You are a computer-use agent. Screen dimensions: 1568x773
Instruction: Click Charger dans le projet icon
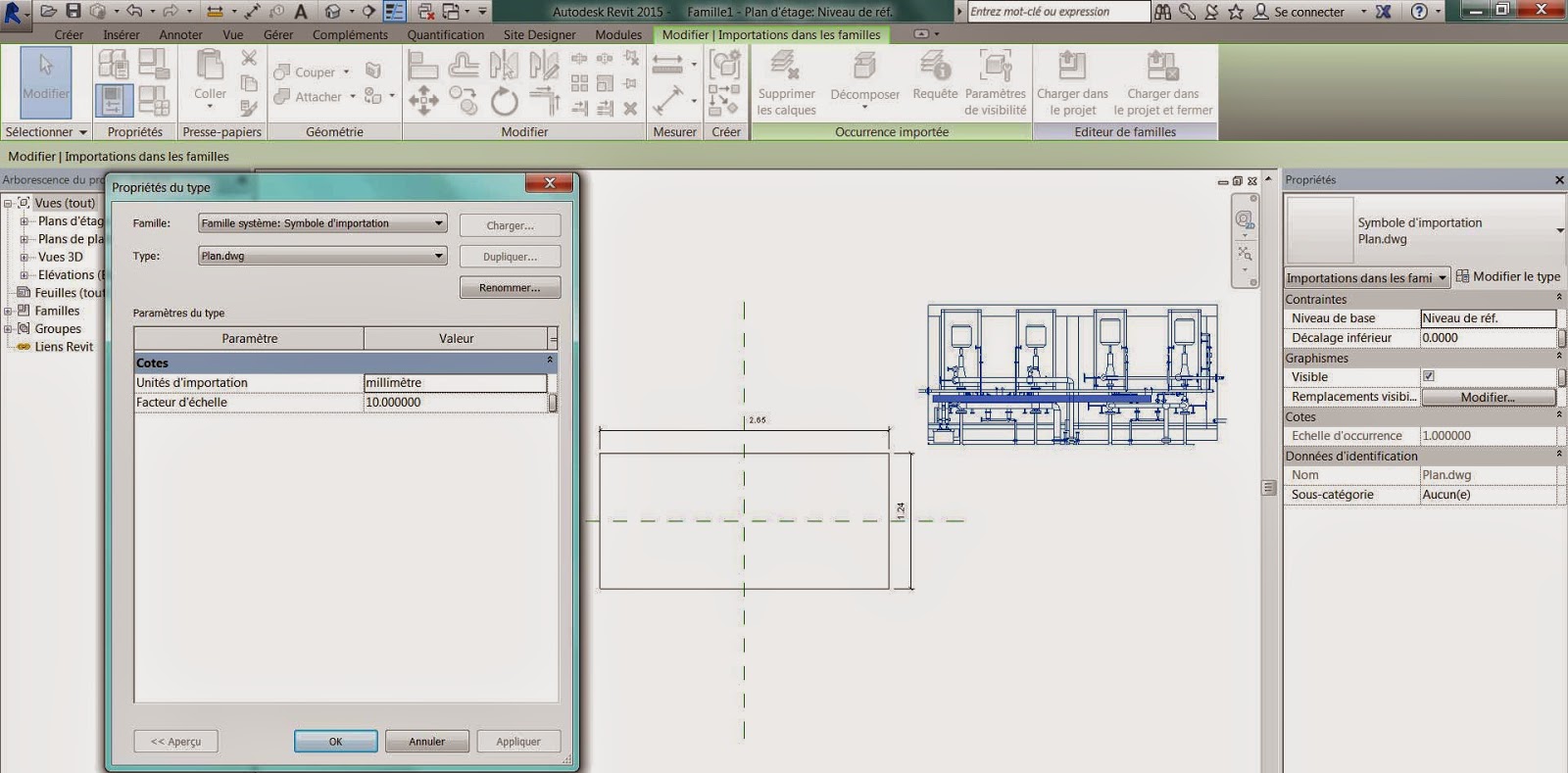(x=1072, y=67)
